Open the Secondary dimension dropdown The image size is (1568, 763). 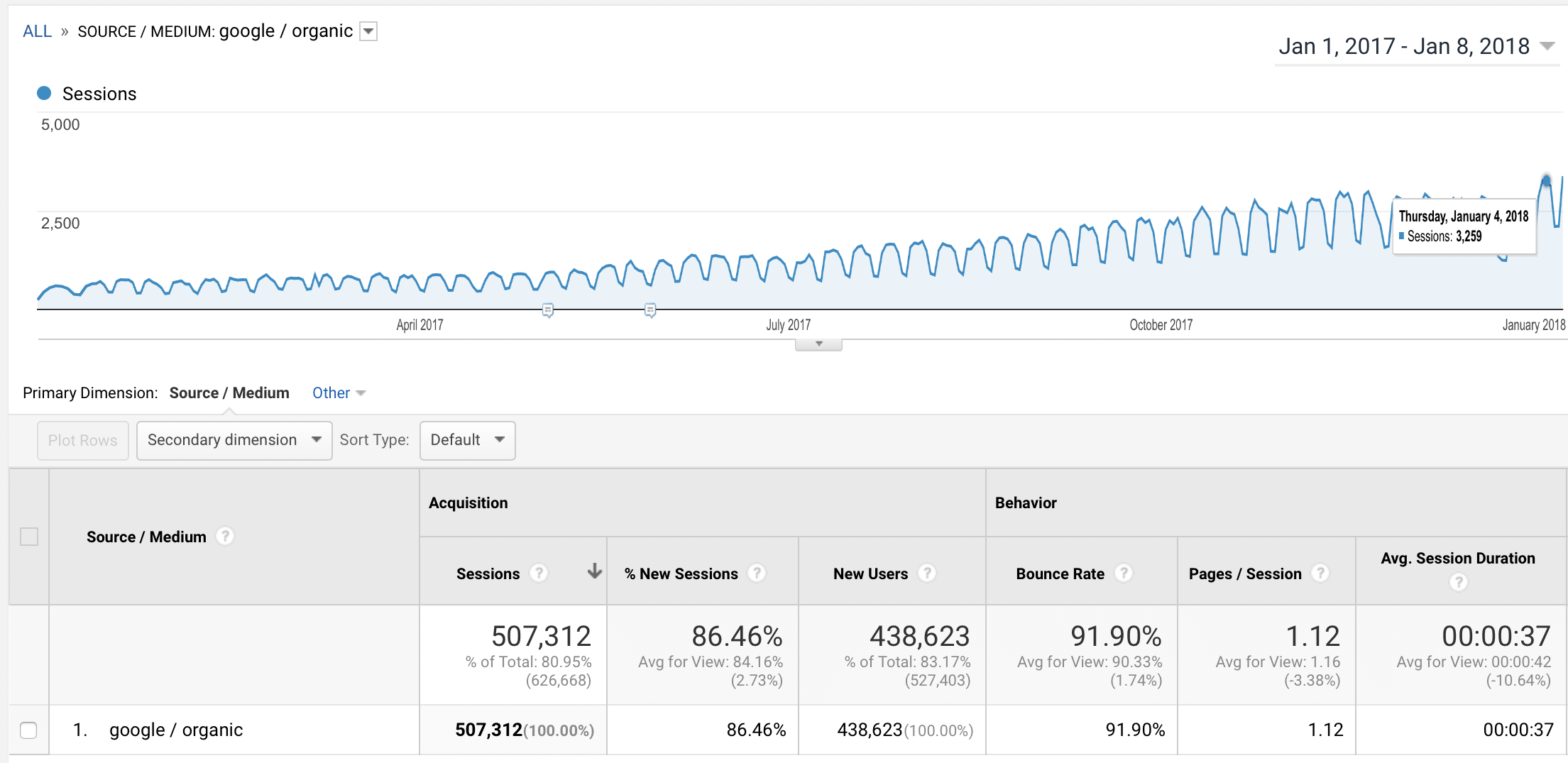(234, 440)
